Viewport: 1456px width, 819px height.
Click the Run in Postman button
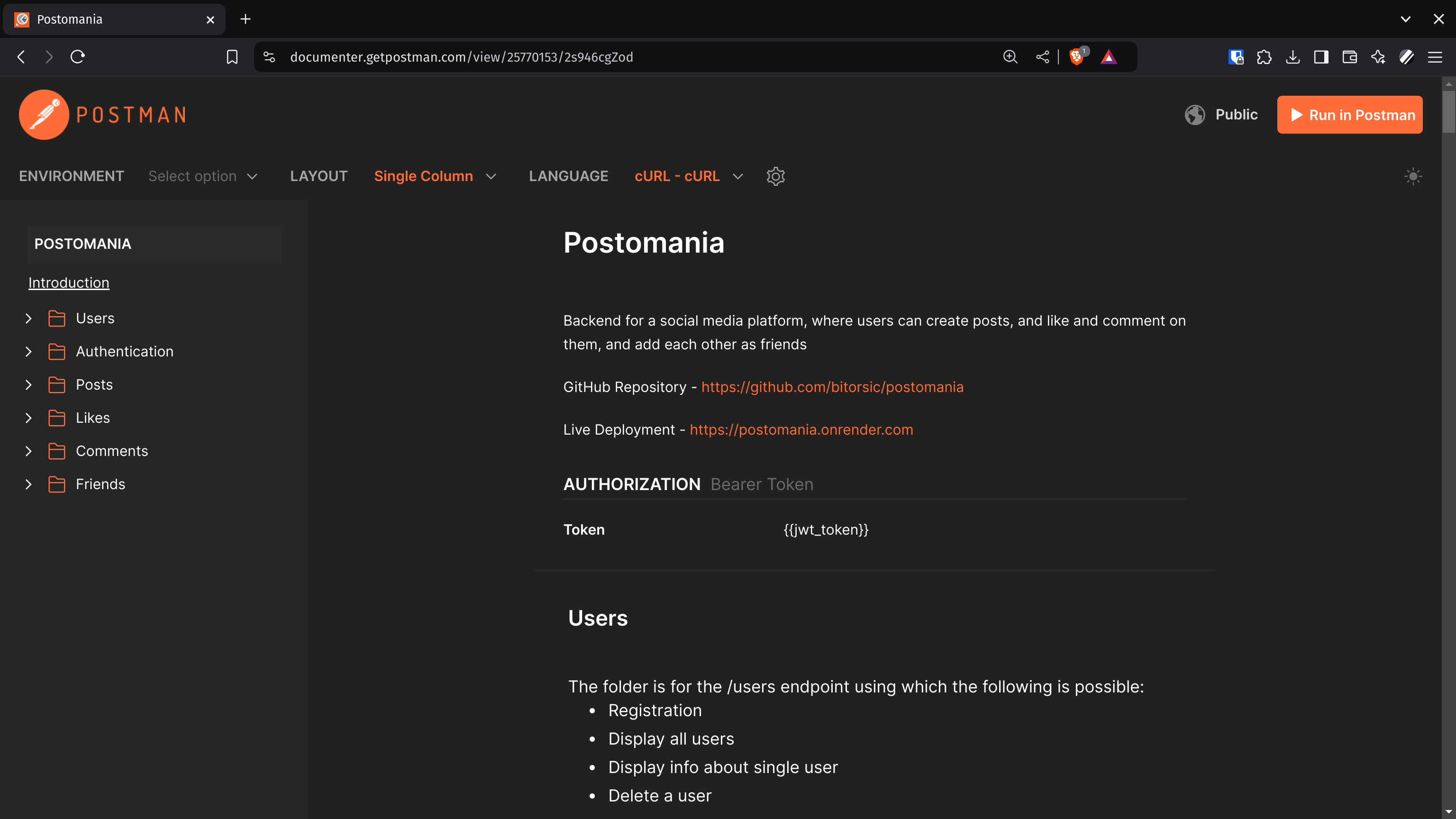(1350, 115)
